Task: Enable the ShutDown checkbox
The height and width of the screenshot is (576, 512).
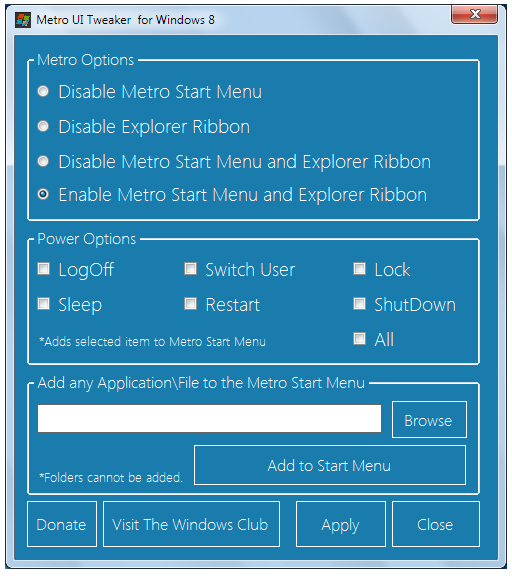Action: (359, 304)
